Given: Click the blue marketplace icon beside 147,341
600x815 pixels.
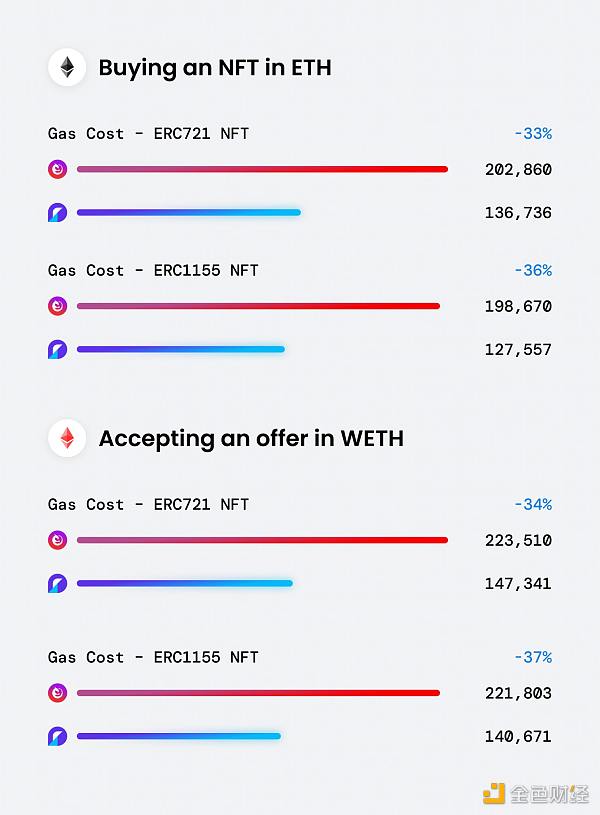Looking at the screenshot, I should click(x=58, y=583).
